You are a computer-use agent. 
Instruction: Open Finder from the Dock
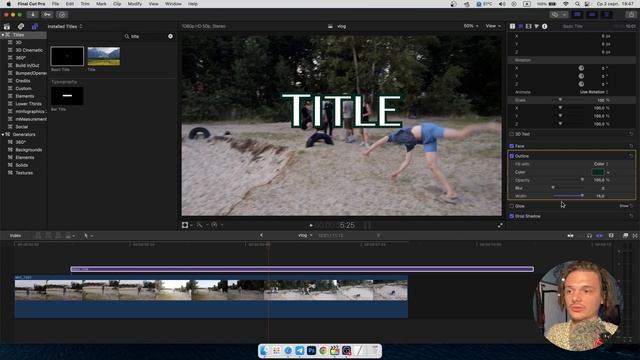coord(264,351)
